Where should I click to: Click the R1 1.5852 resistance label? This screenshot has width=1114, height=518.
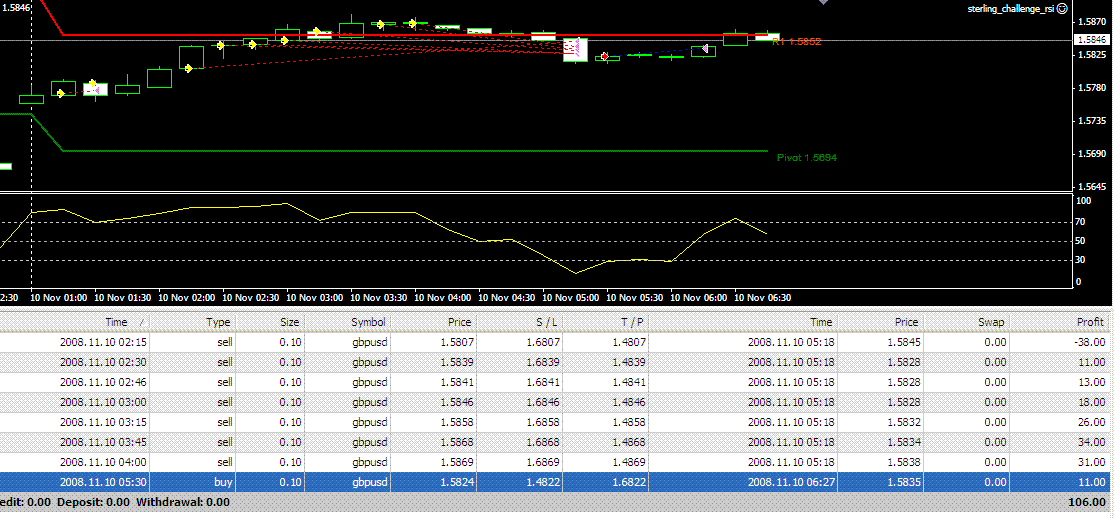[x=796, y=42]
